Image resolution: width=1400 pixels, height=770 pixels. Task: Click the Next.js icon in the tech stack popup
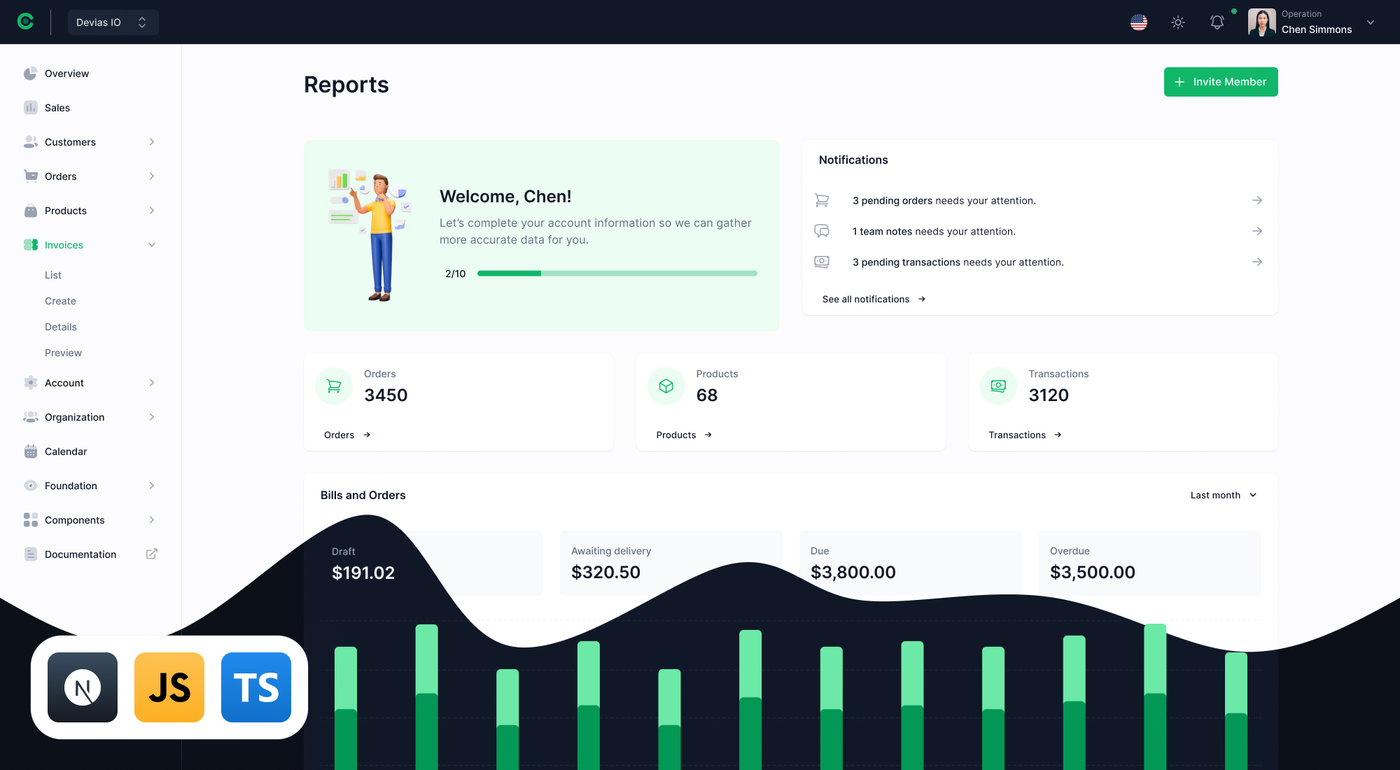82,687
